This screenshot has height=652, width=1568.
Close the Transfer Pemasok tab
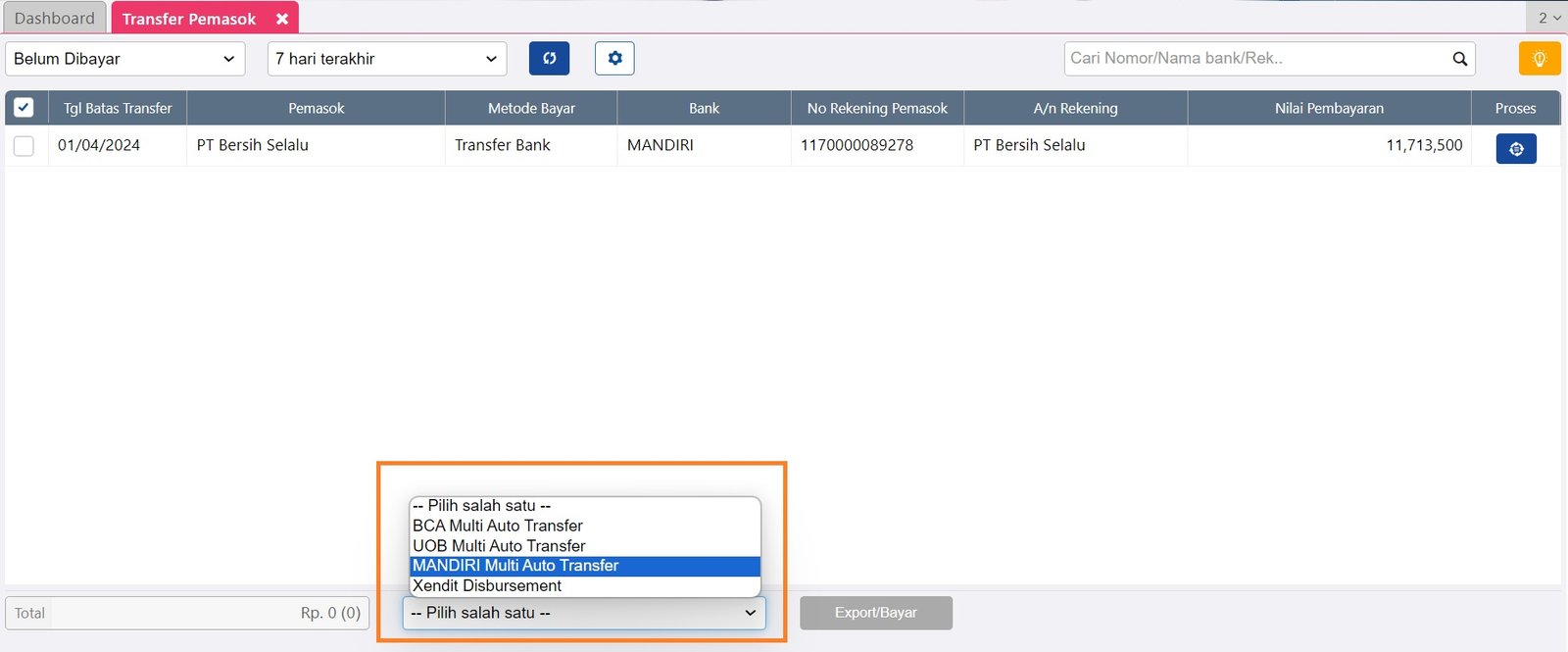pos(282,19)
